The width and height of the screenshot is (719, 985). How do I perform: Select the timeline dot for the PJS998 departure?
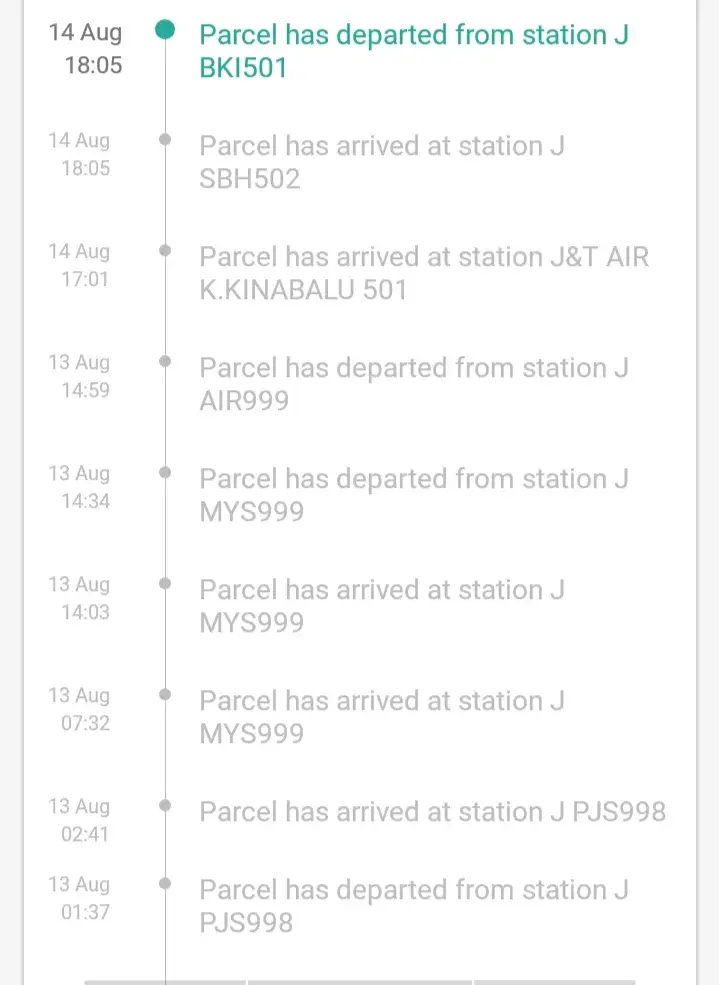pyautogui.click(x=165, y=883)
